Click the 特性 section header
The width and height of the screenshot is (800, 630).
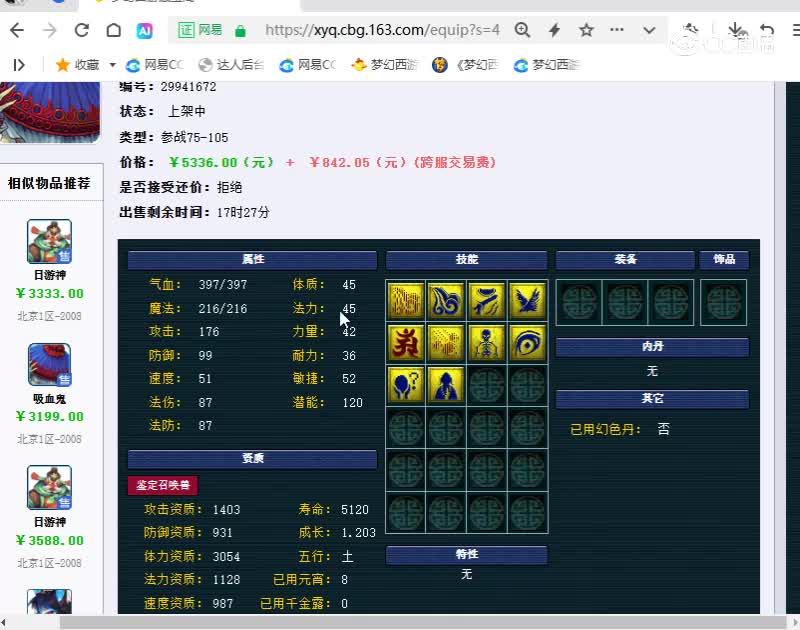coord(466,554)
